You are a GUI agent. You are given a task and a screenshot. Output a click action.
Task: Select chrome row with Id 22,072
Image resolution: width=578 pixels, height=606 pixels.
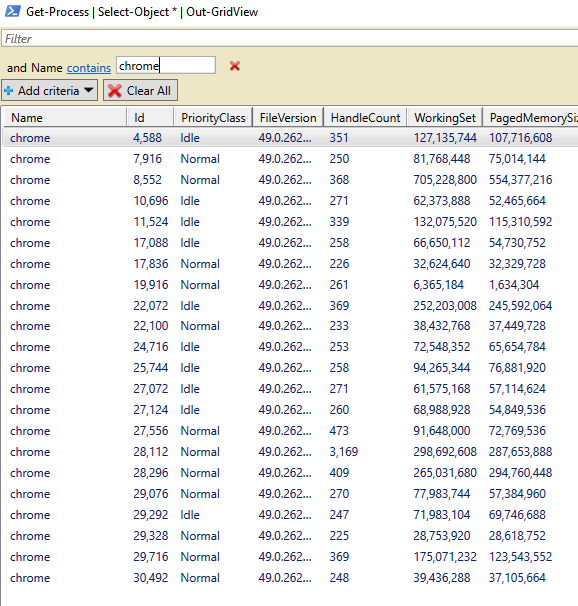[x=291, y=306]
